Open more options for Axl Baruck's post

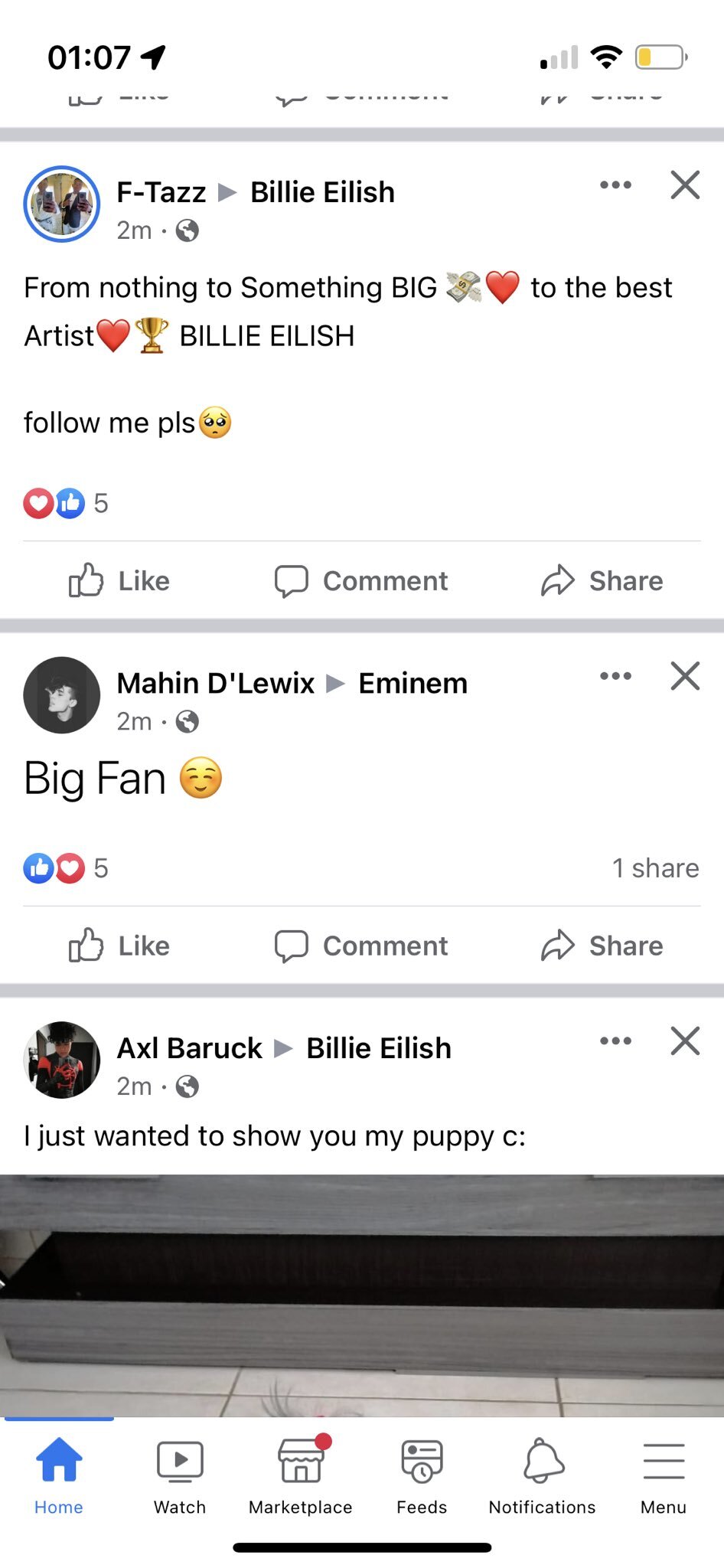click(615, 1041)
